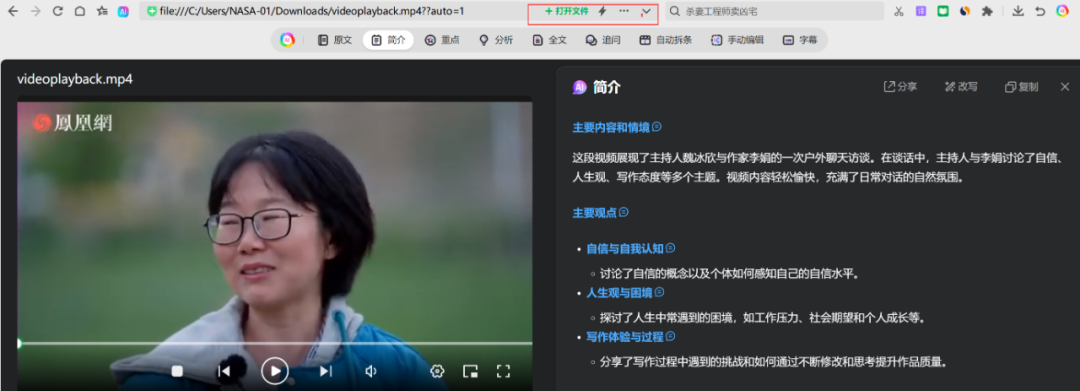Click the magnifier icon in the search box

tap(675, 12)
